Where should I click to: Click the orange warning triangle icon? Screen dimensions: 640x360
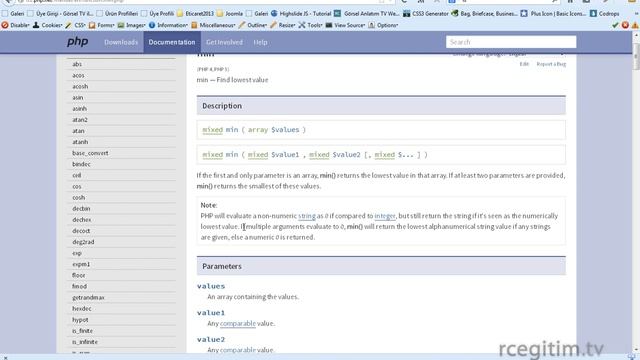(635, 25)
